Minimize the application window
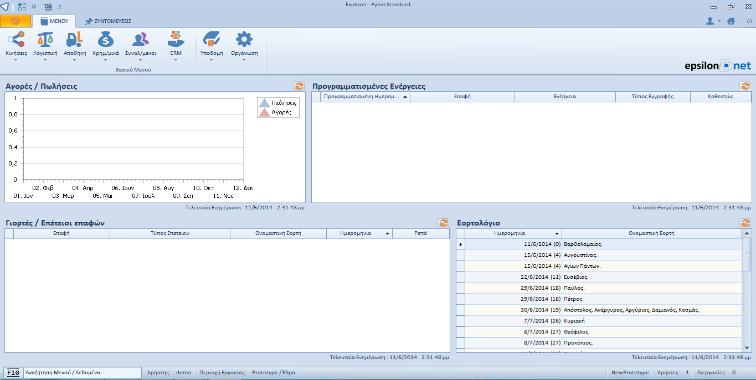Viewport: 756px width, 380px height. 714,7
